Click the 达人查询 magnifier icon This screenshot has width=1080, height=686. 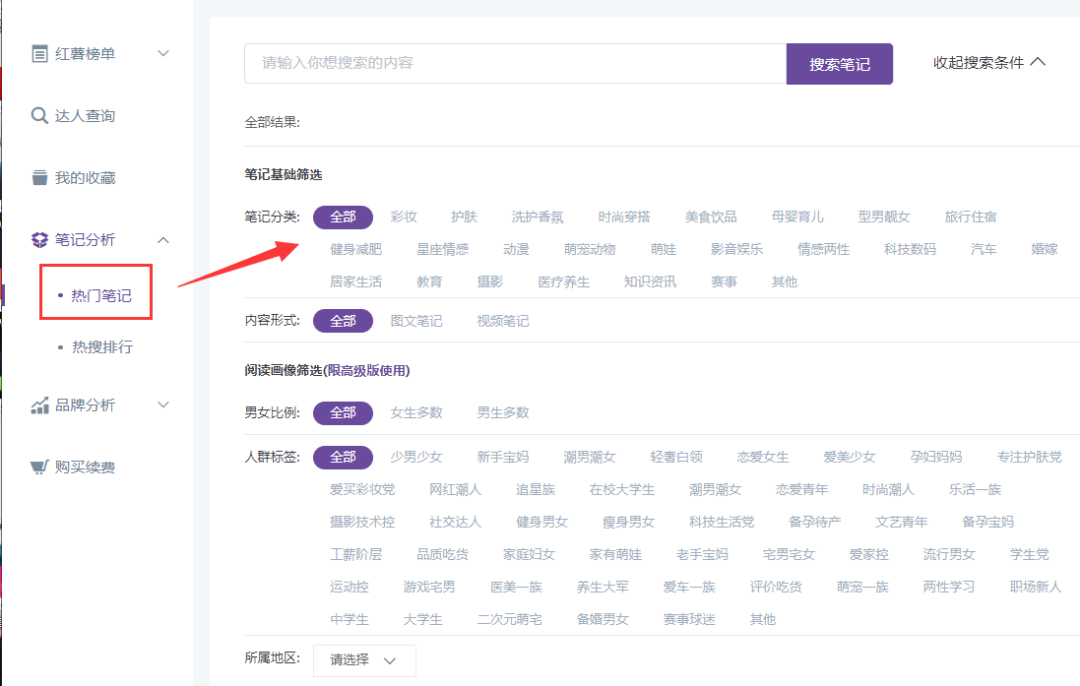click(x=40, y=116)
